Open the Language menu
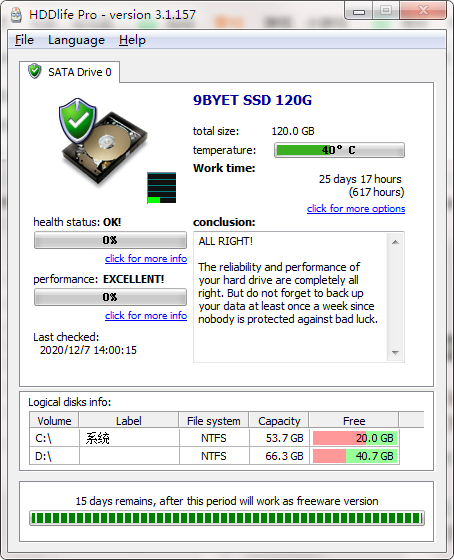 click(76, 40)
